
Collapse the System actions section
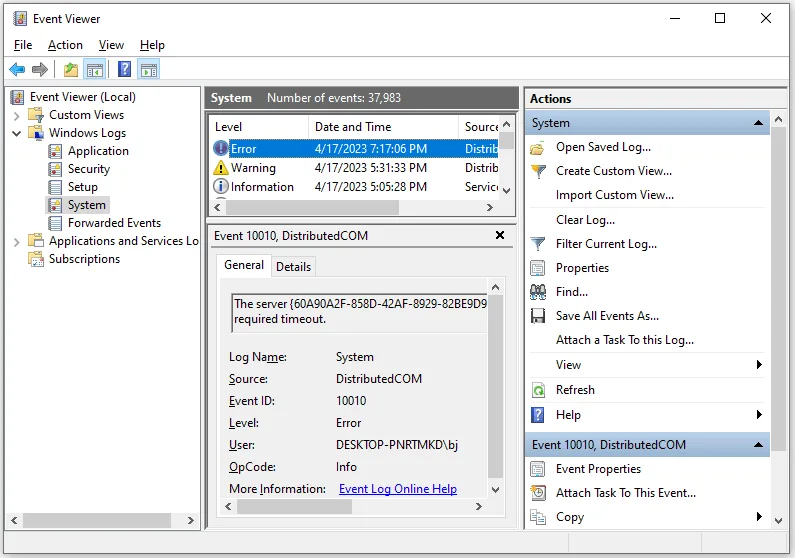[x=758, y=123]
